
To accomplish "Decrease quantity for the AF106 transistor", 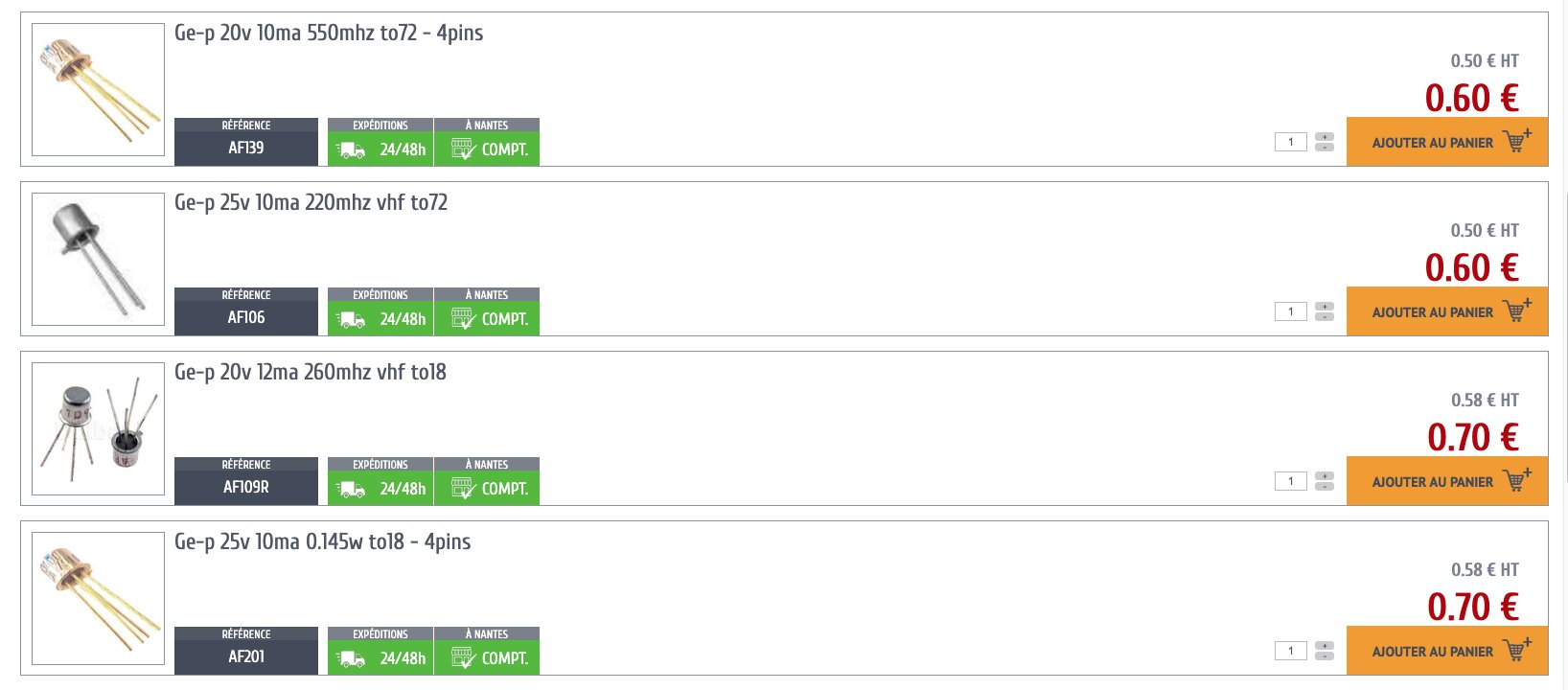I will click(1325, 317).
